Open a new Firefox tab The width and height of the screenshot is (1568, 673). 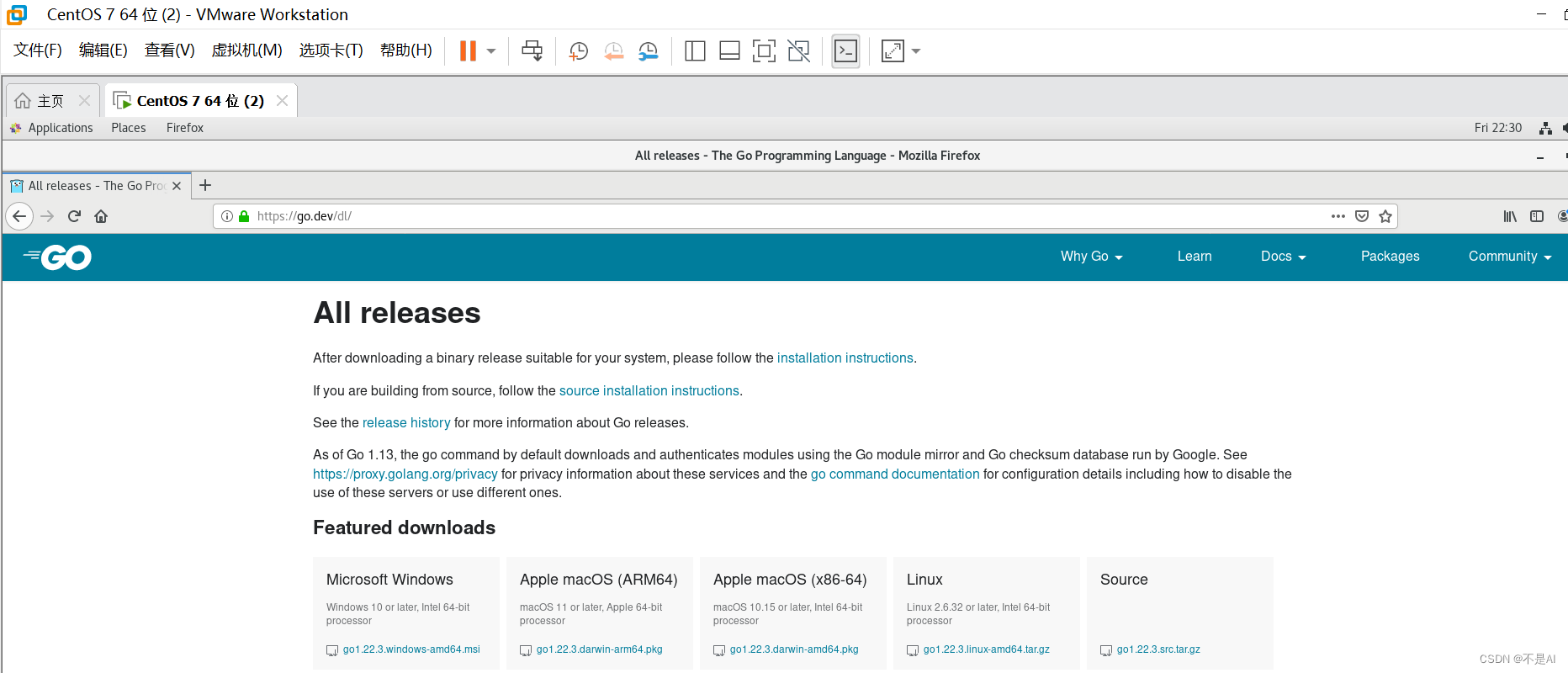click(205, 185)
